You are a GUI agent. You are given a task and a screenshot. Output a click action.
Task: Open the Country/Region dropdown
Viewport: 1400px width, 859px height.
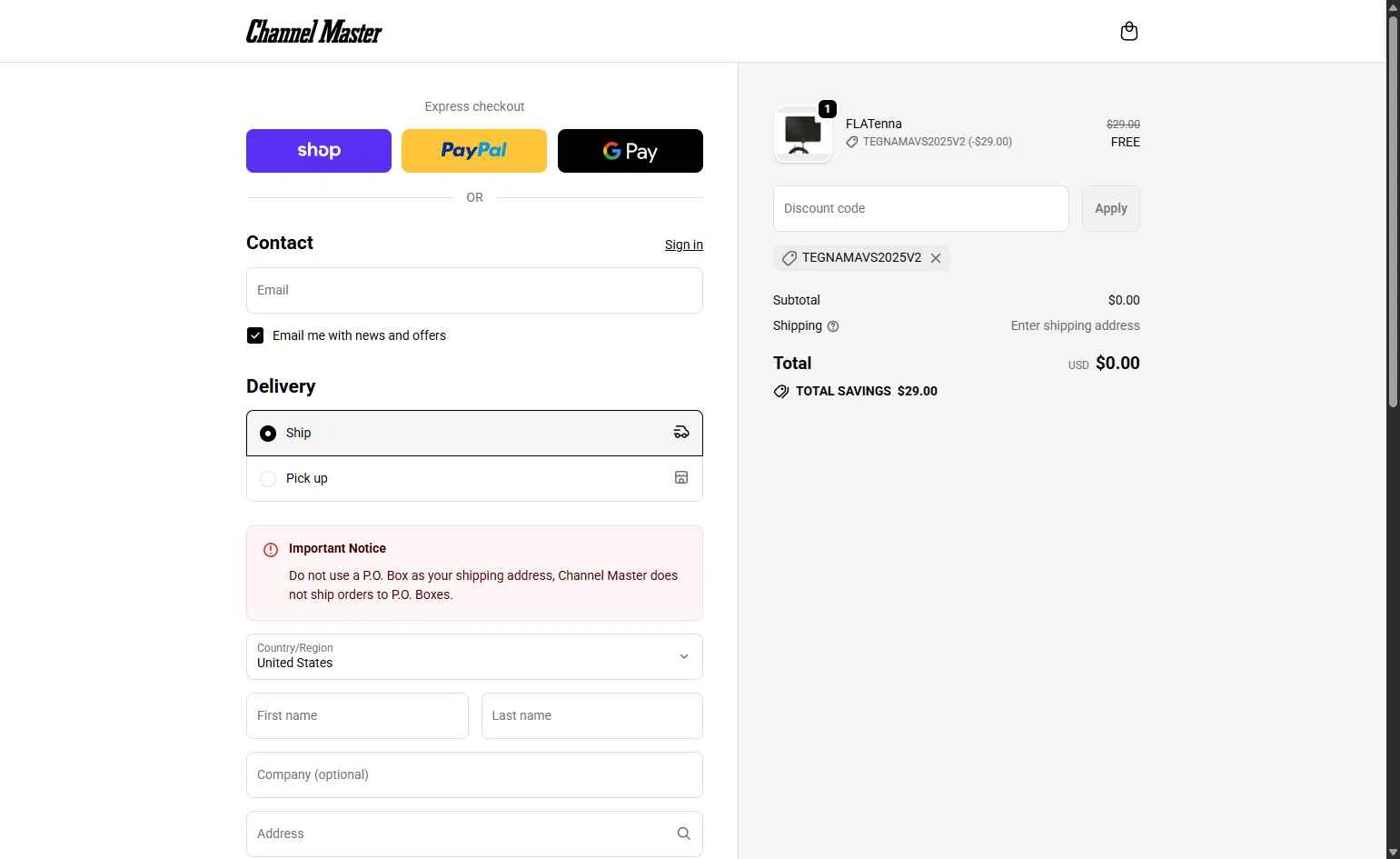pos(474,656)
